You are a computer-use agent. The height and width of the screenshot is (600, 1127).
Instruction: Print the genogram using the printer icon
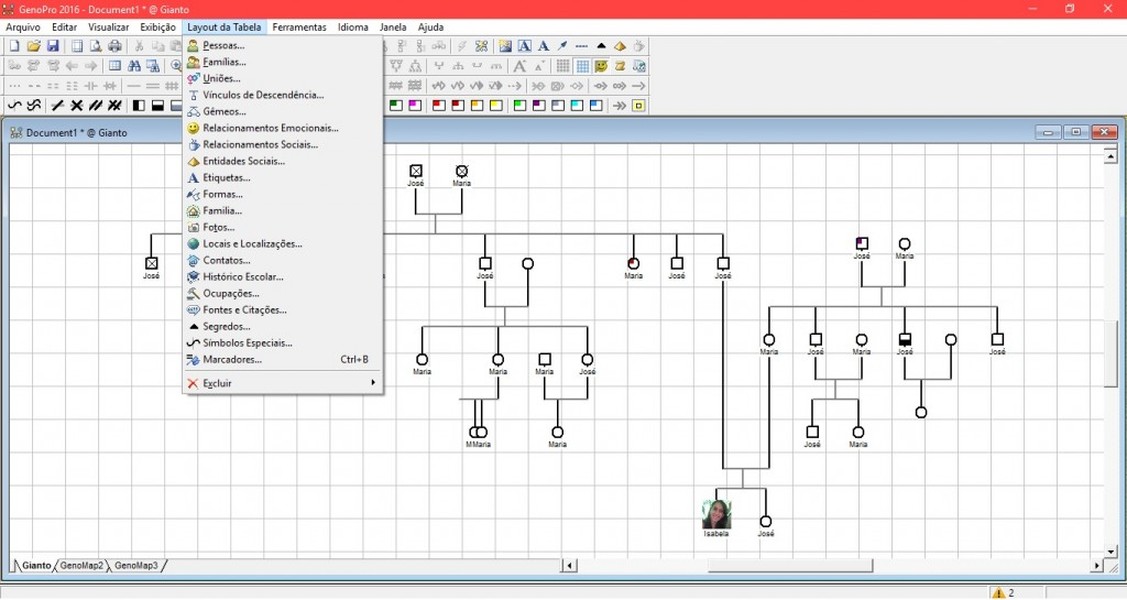113,46
